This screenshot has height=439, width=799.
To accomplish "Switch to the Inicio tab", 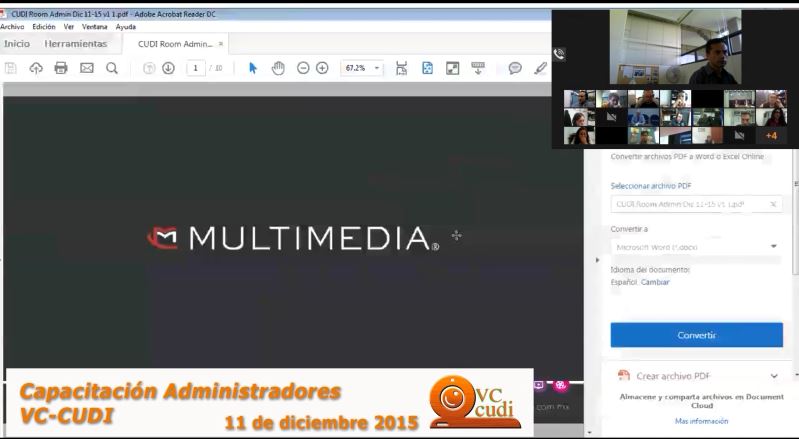I will click(x=17, y=44).
